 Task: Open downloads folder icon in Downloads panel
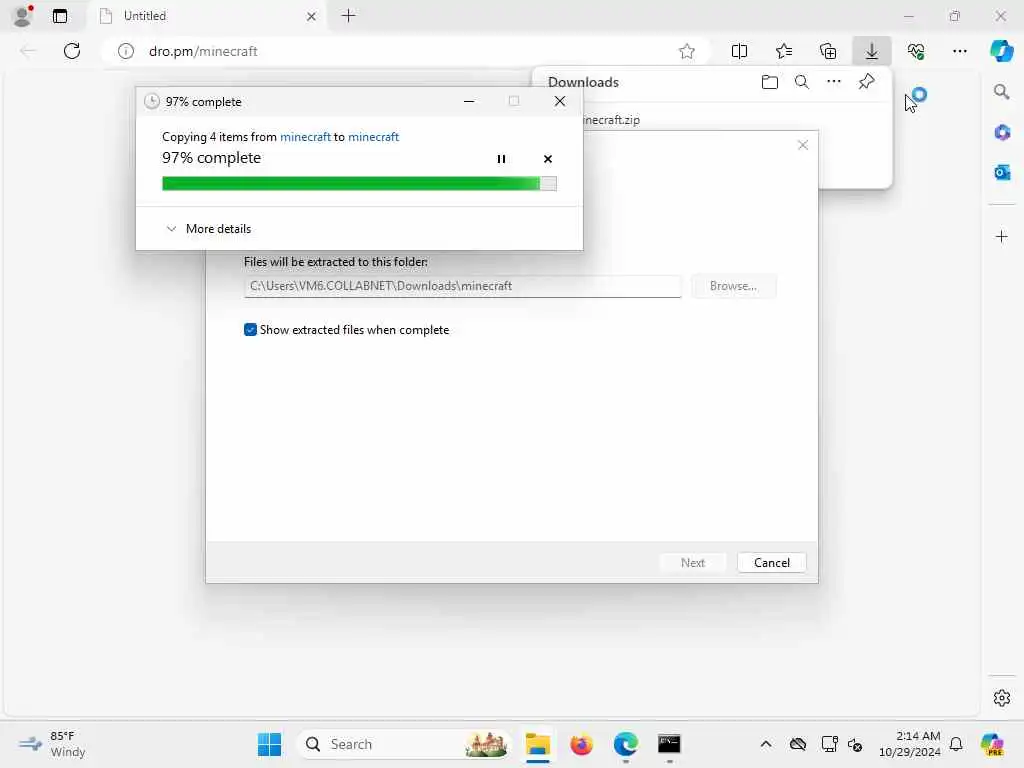770,82
